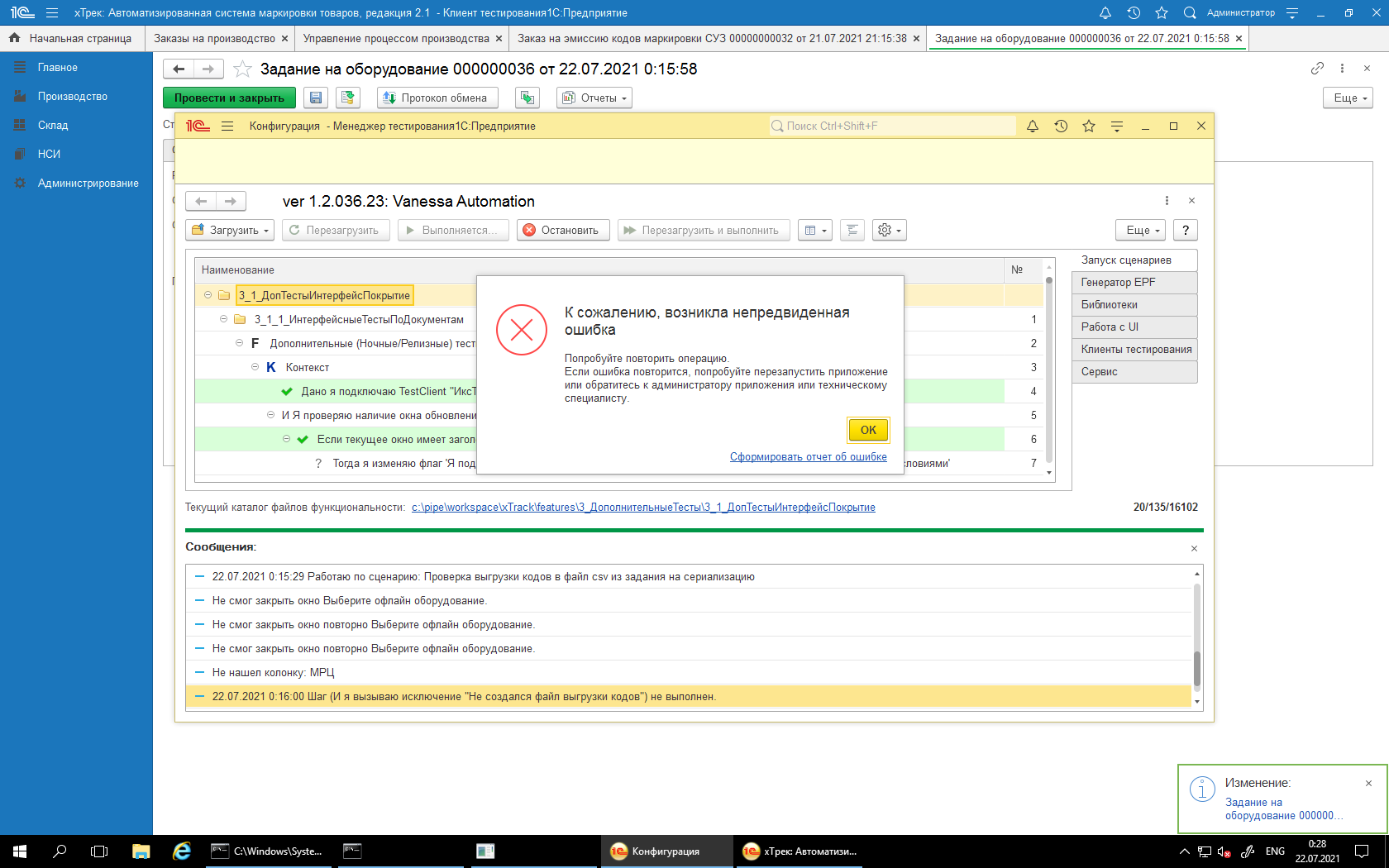Open Internet Explorer from taskbar
This screenshot has height=868, width=1389.
[181, 851]
